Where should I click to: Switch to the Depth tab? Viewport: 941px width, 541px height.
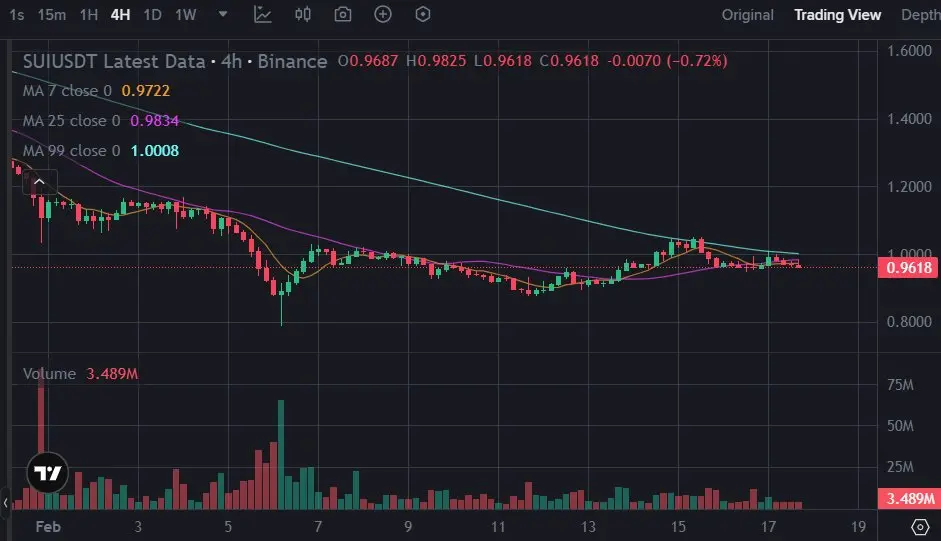tap(921, 15)
